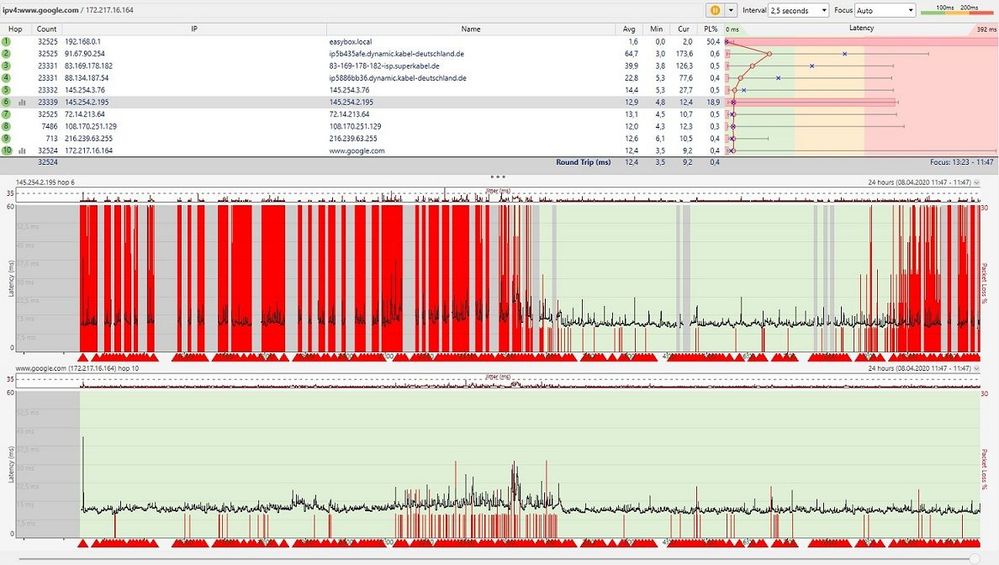Click IP cell 172.217.16.164 in hop 10
999x565 pixels.
[x=89, y=151]
